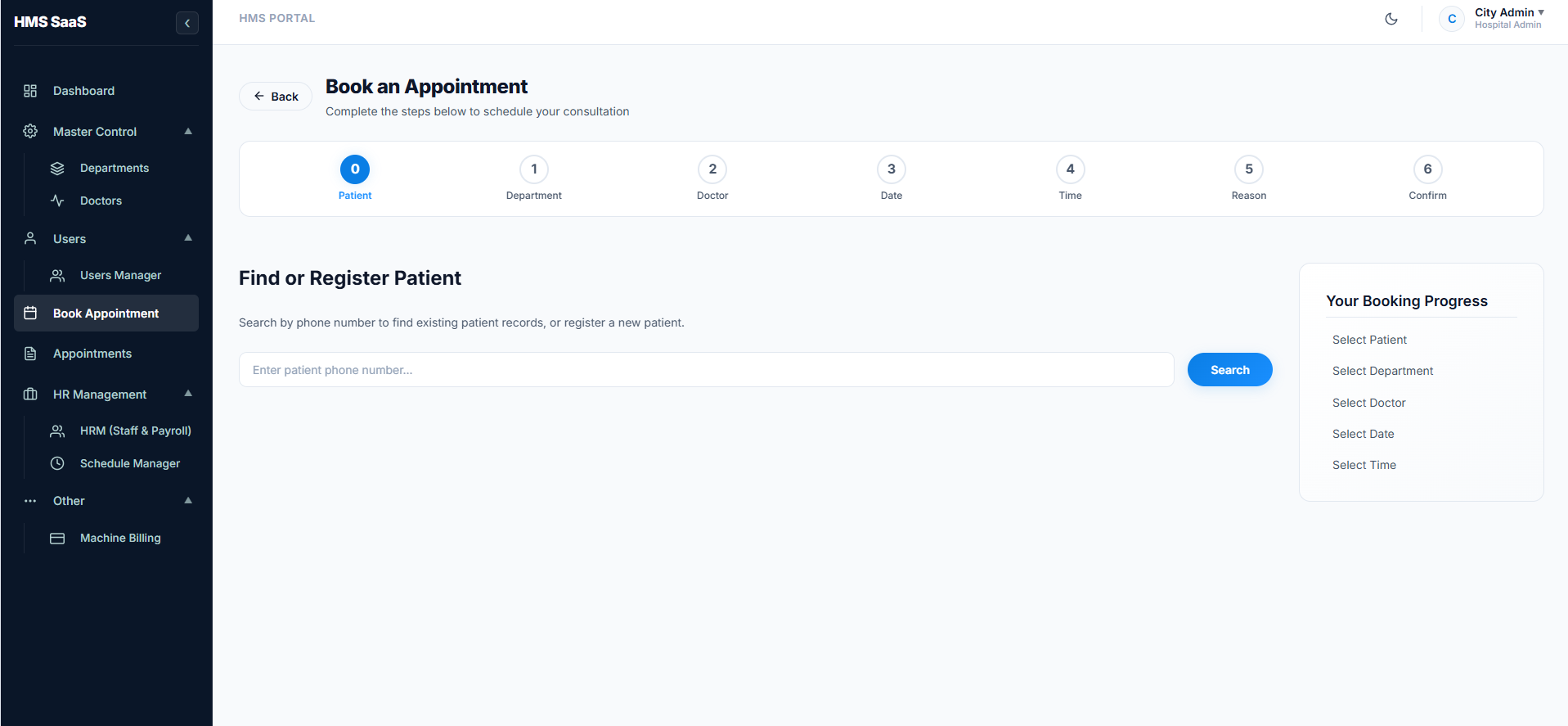Click 'Select Date' in booking progress
Image resolution: width=1568 pixels, height=726 pixels.
coord(1363,434)
